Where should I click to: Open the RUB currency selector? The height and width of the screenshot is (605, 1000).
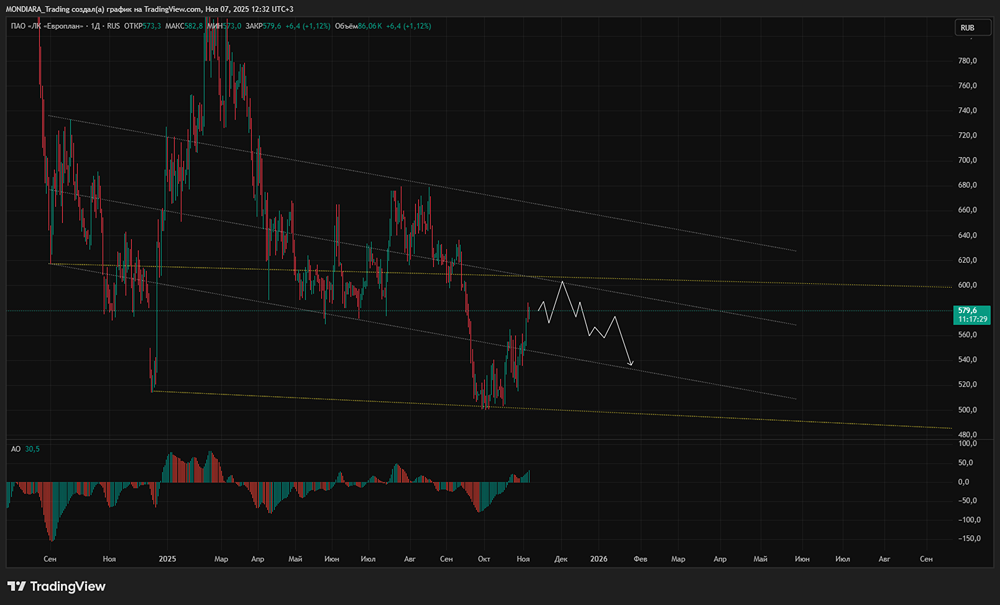967,29
